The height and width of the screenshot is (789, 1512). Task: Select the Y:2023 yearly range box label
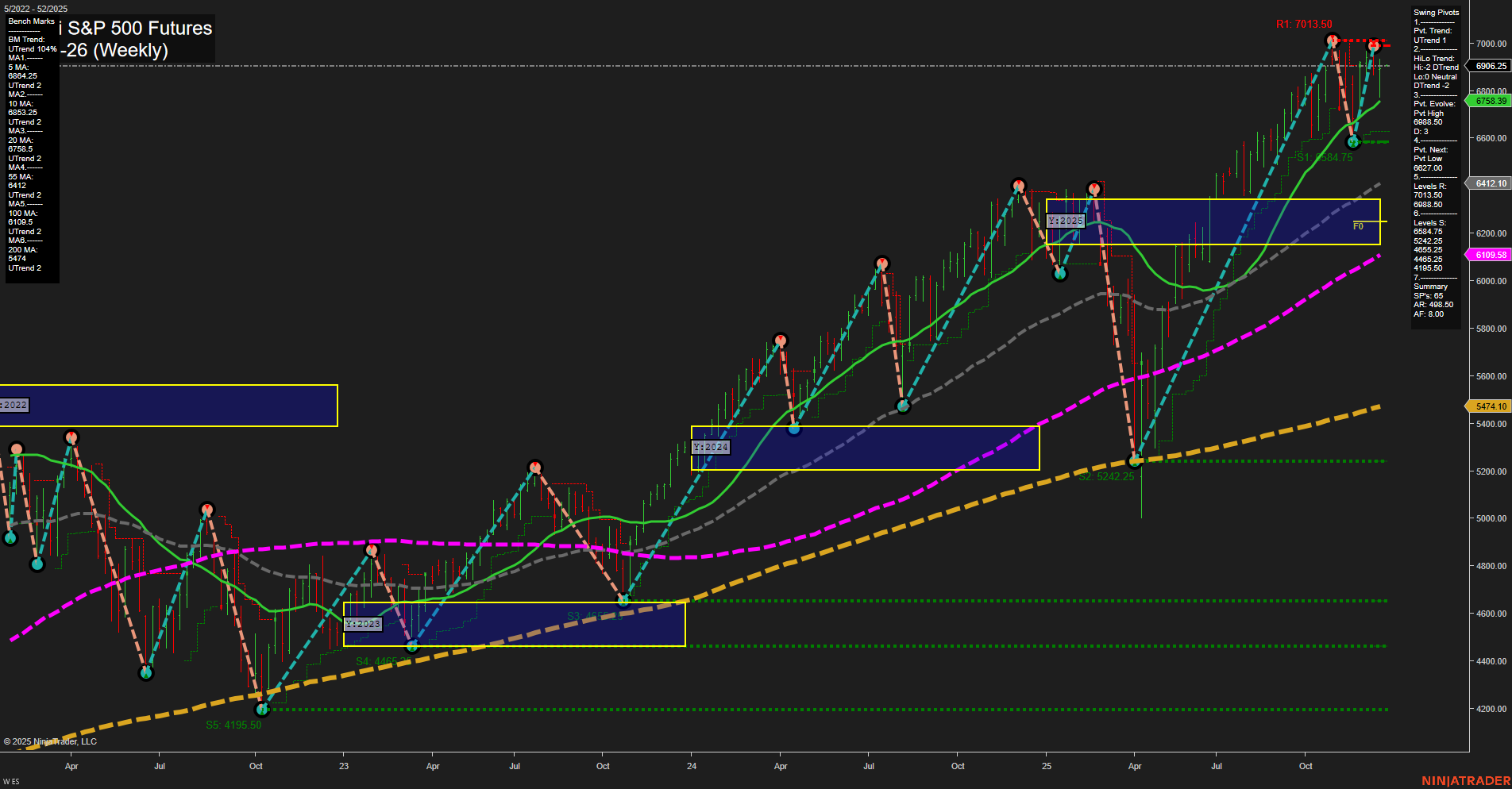(x=363, y=624)
